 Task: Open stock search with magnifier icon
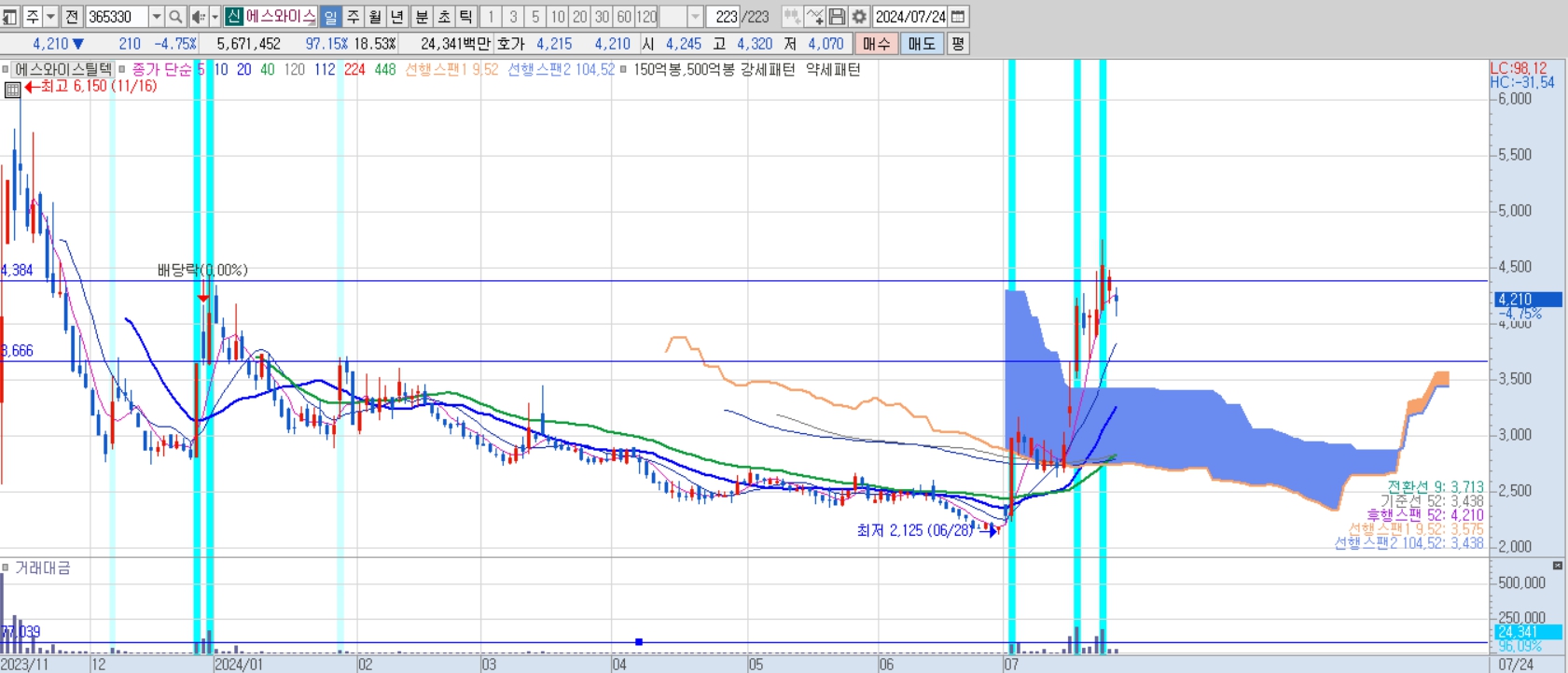pyautogui.click(x=174, y=17)
